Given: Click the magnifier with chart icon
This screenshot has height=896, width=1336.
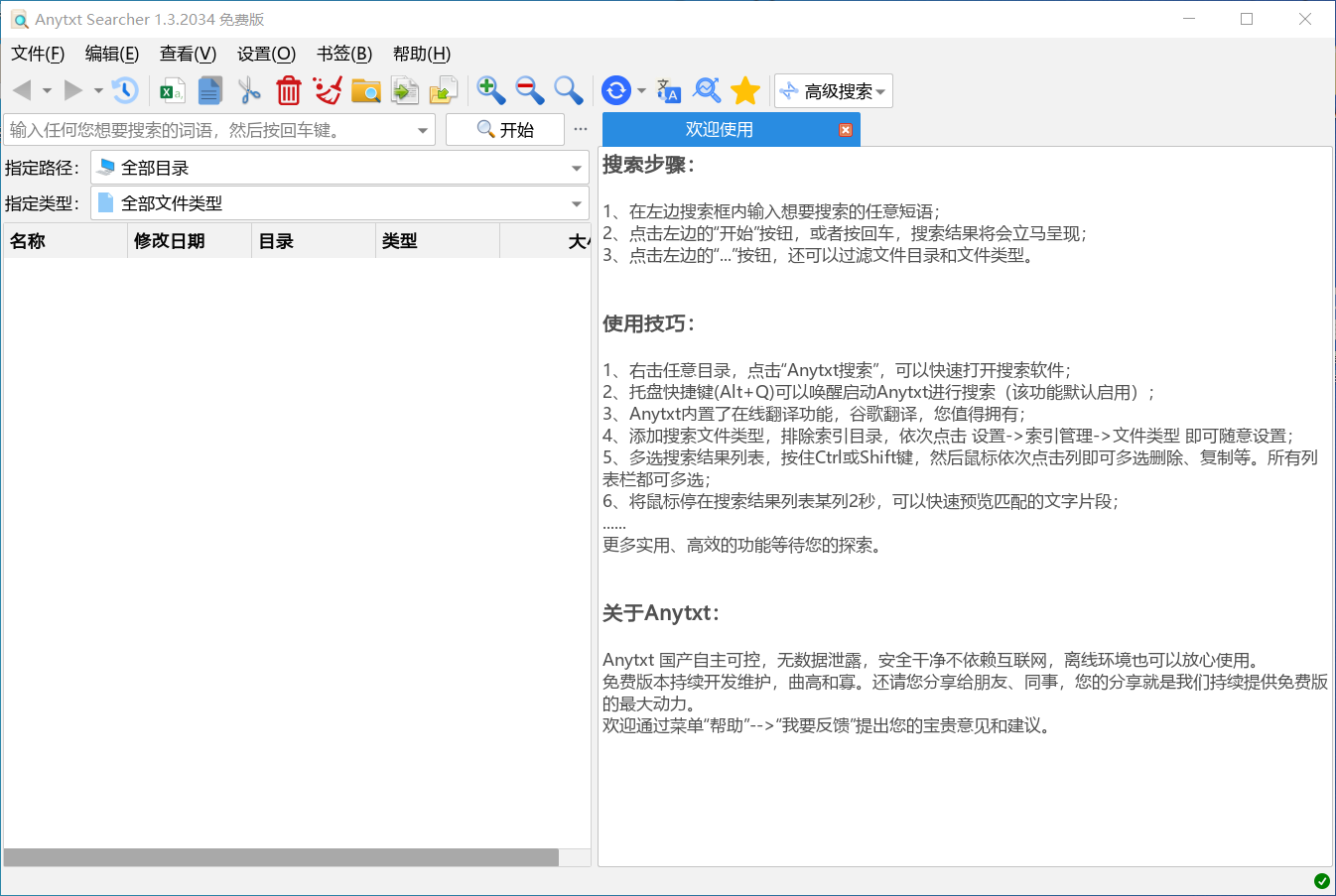Looking at the screenshot, I should click(x=707, y=90).
